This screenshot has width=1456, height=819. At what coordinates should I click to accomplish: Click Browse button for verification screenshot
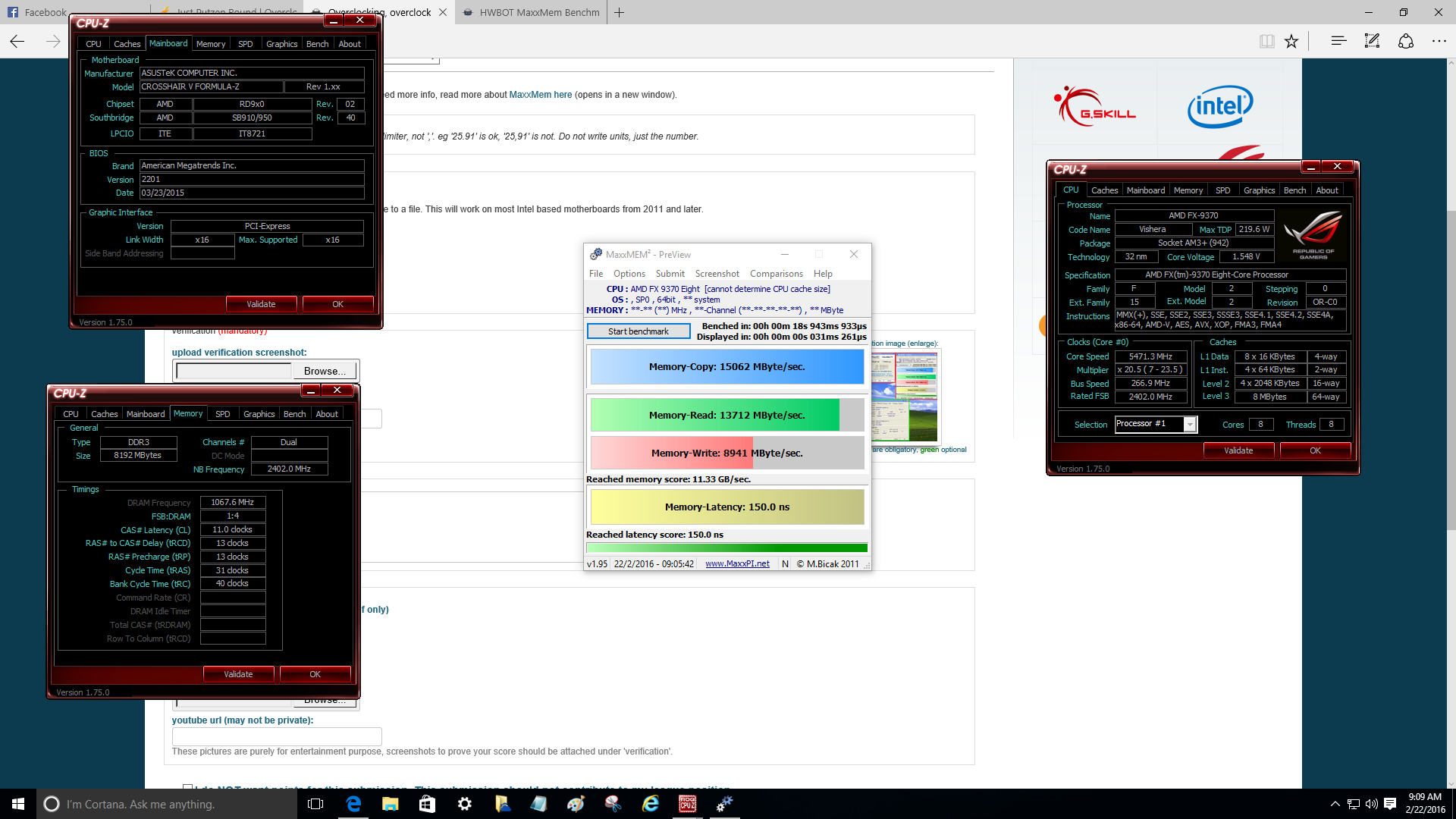325,371
